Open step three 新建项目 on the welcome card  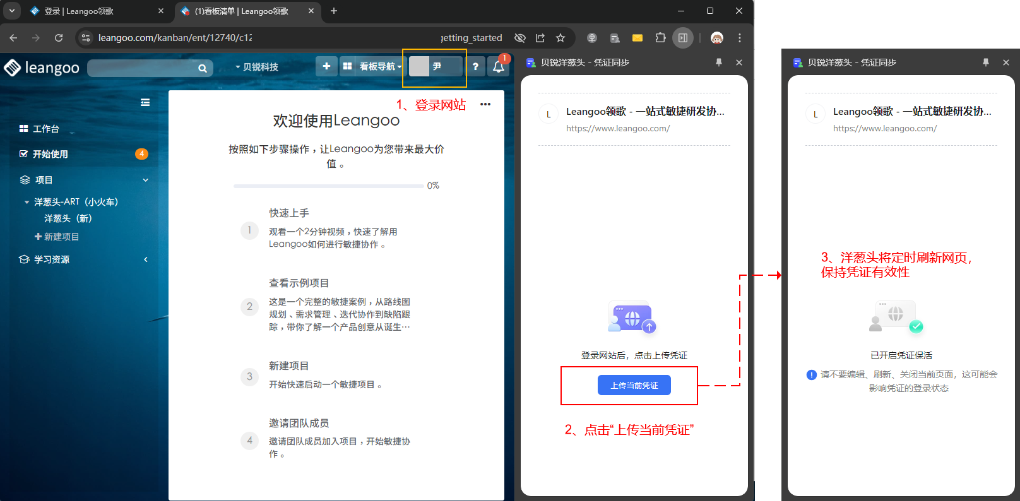[289, 366]
